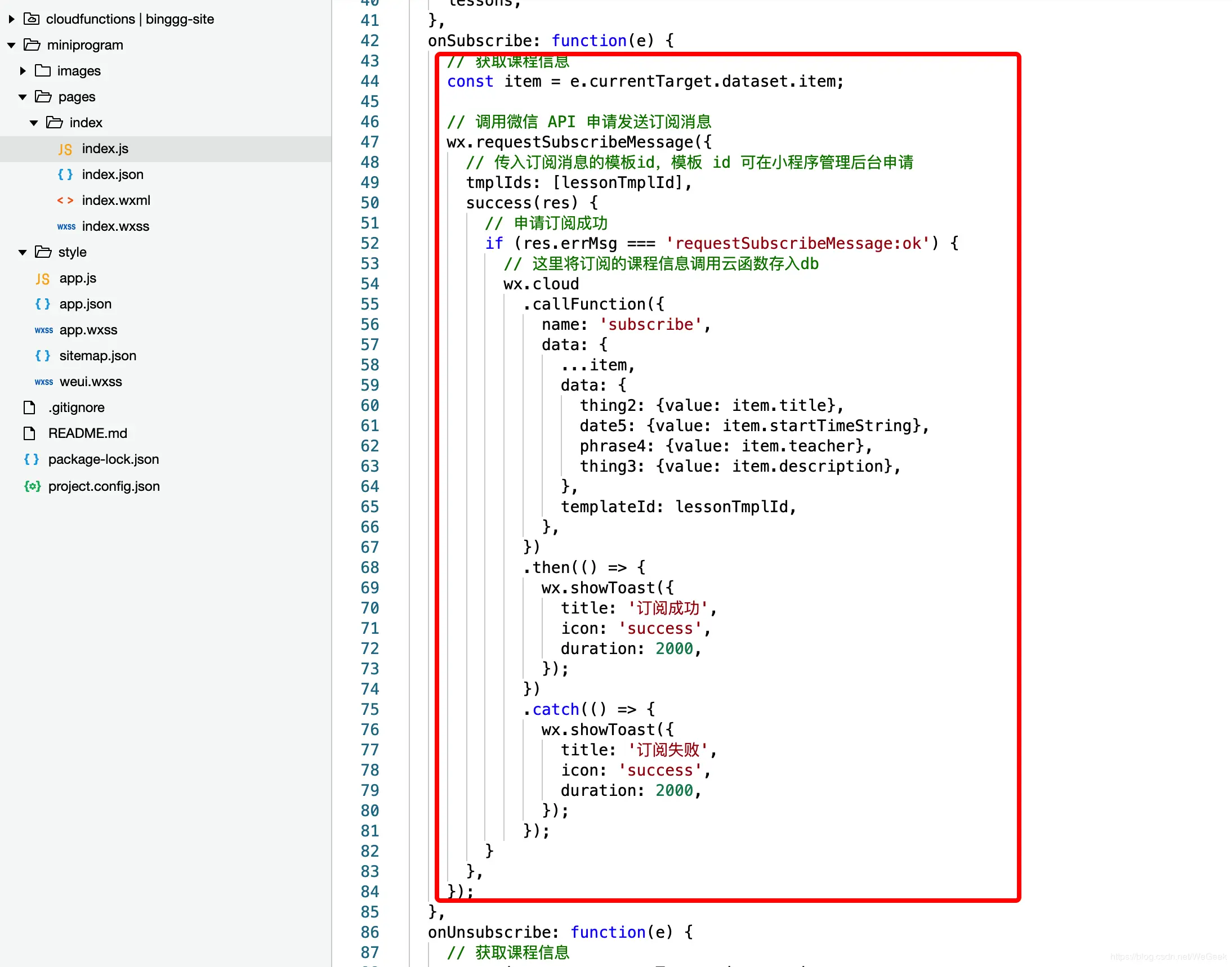Open app.json in the file tree
The width and height of the screenshot is (1232, 967).
(86, 304)
